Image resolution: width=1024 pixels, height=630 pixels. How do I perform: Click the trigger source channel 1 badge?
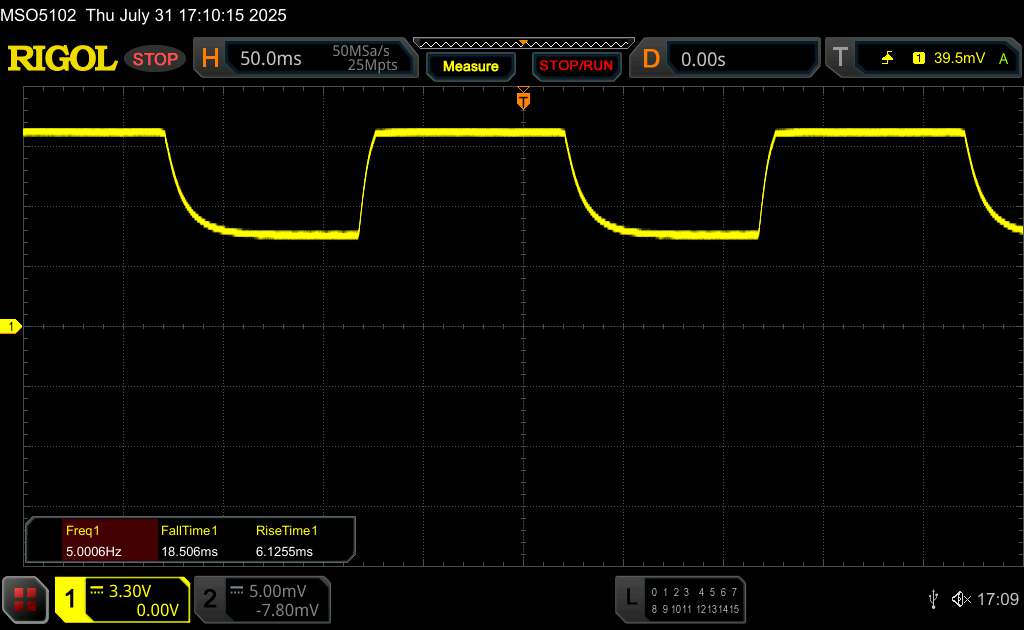pyautogui.click(x=919, y=58)
